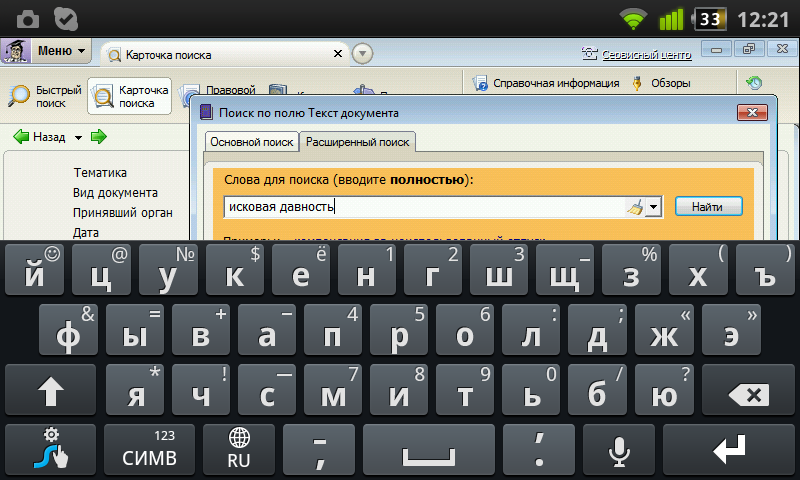The image size is (800, 480).
Task: Tap the ф key on keyboard
Action: click(68, 330)
